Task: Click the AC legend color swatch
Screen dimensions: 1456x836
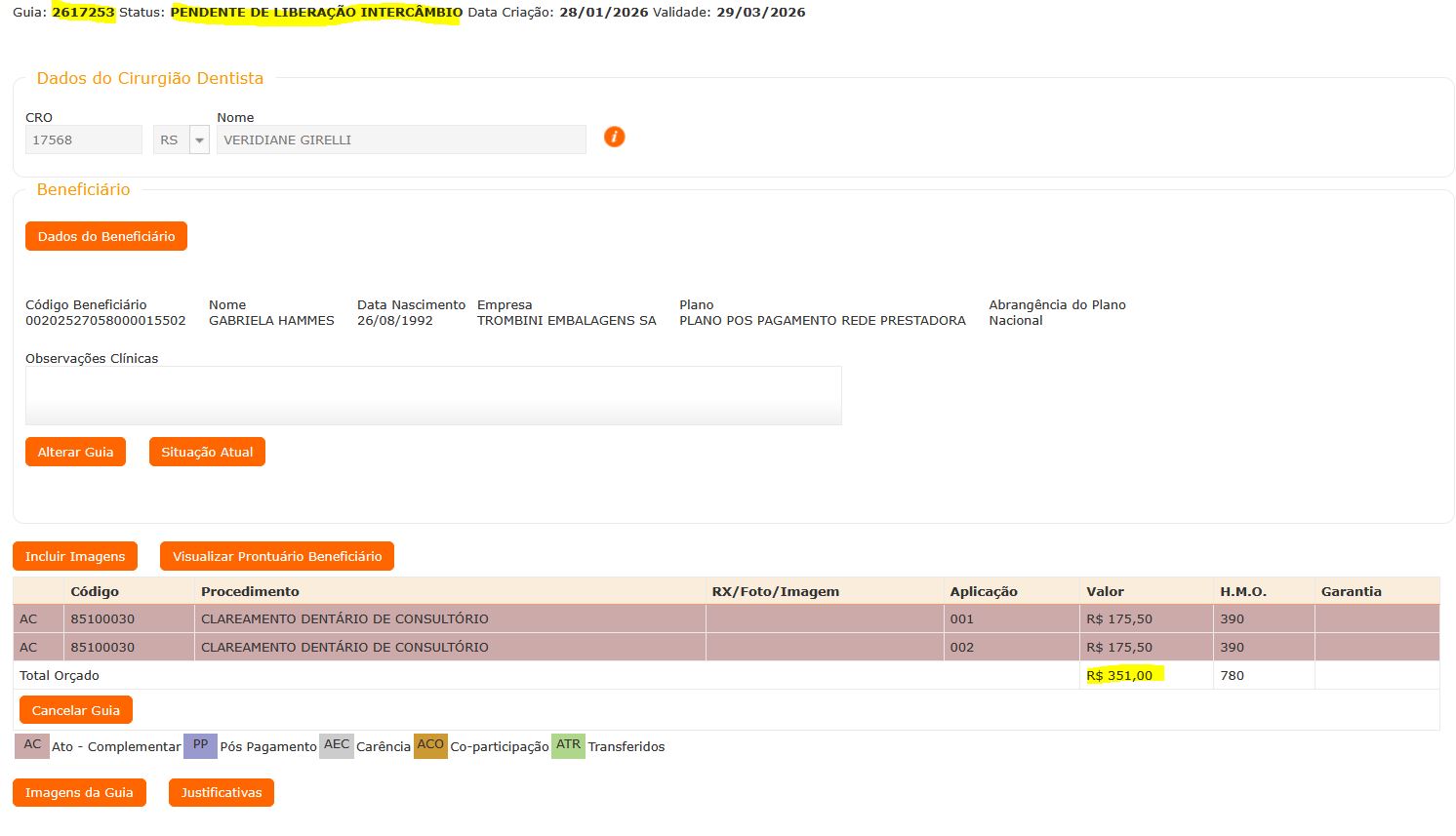Action: tap(32, 746)
